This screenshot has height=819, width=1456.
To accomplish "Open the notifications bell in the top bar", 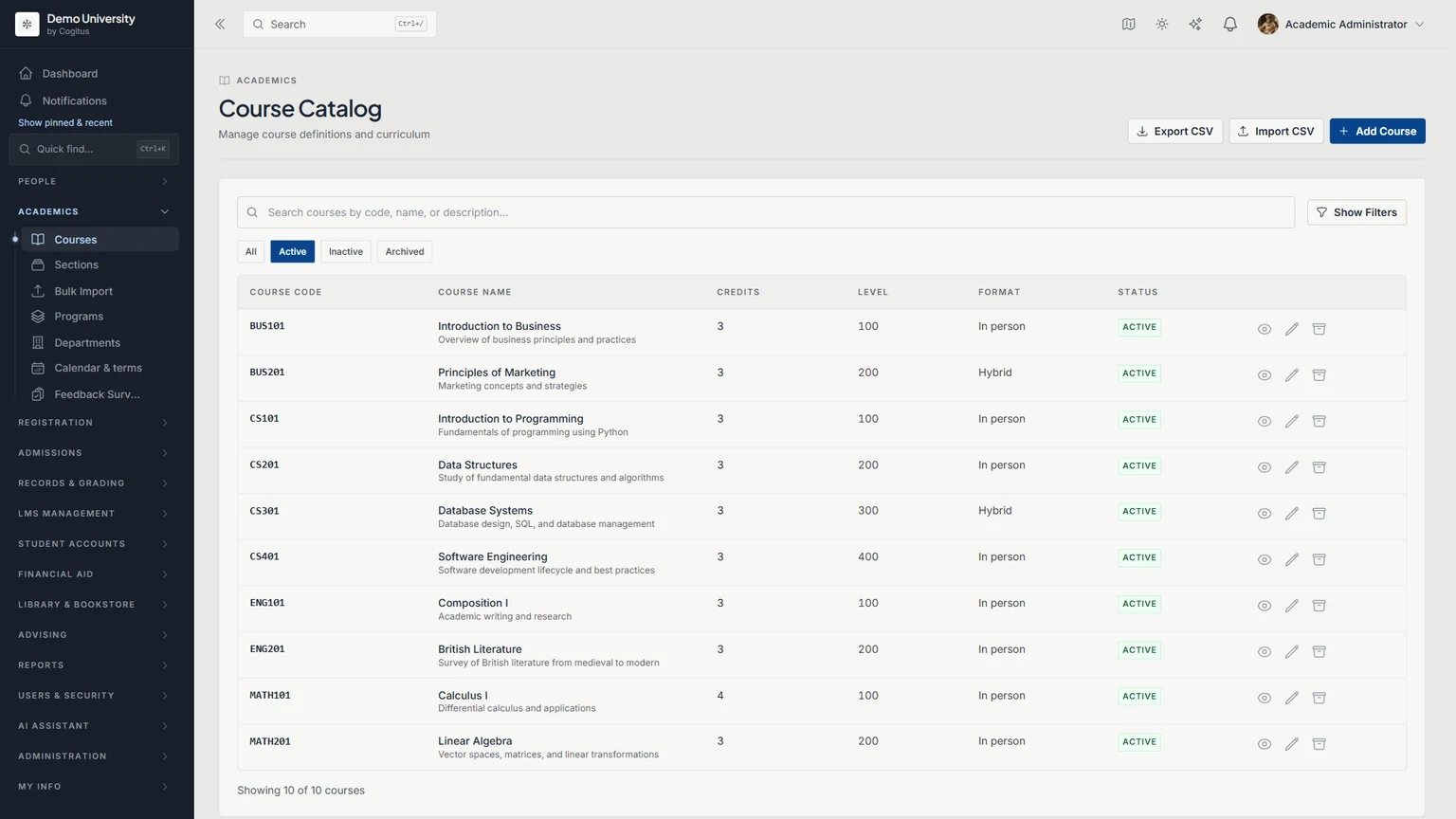I will pyautogui.click(x=1229, y=25).
